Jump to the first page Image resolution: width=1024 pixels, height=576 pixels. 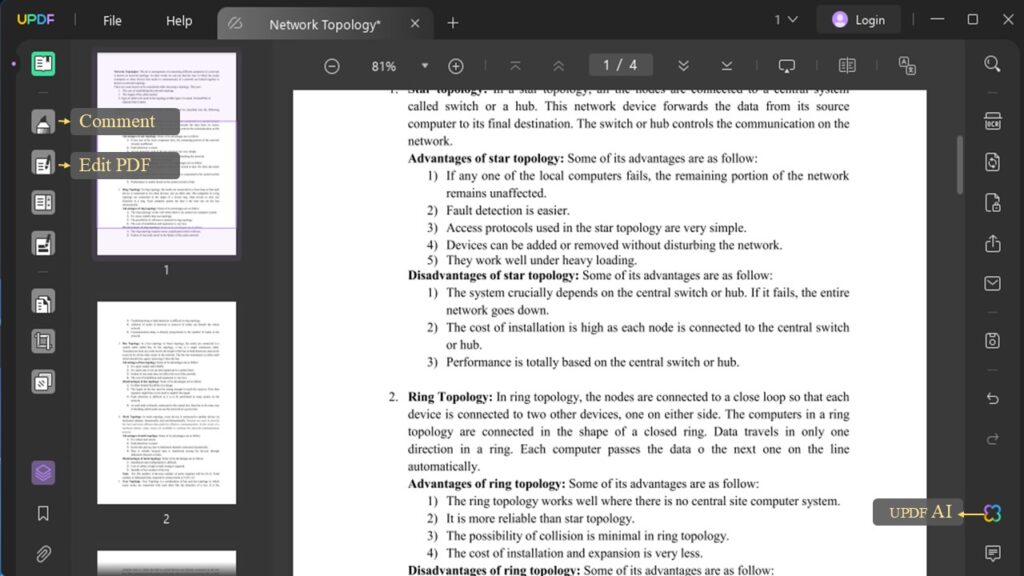[x=515, y=66]
